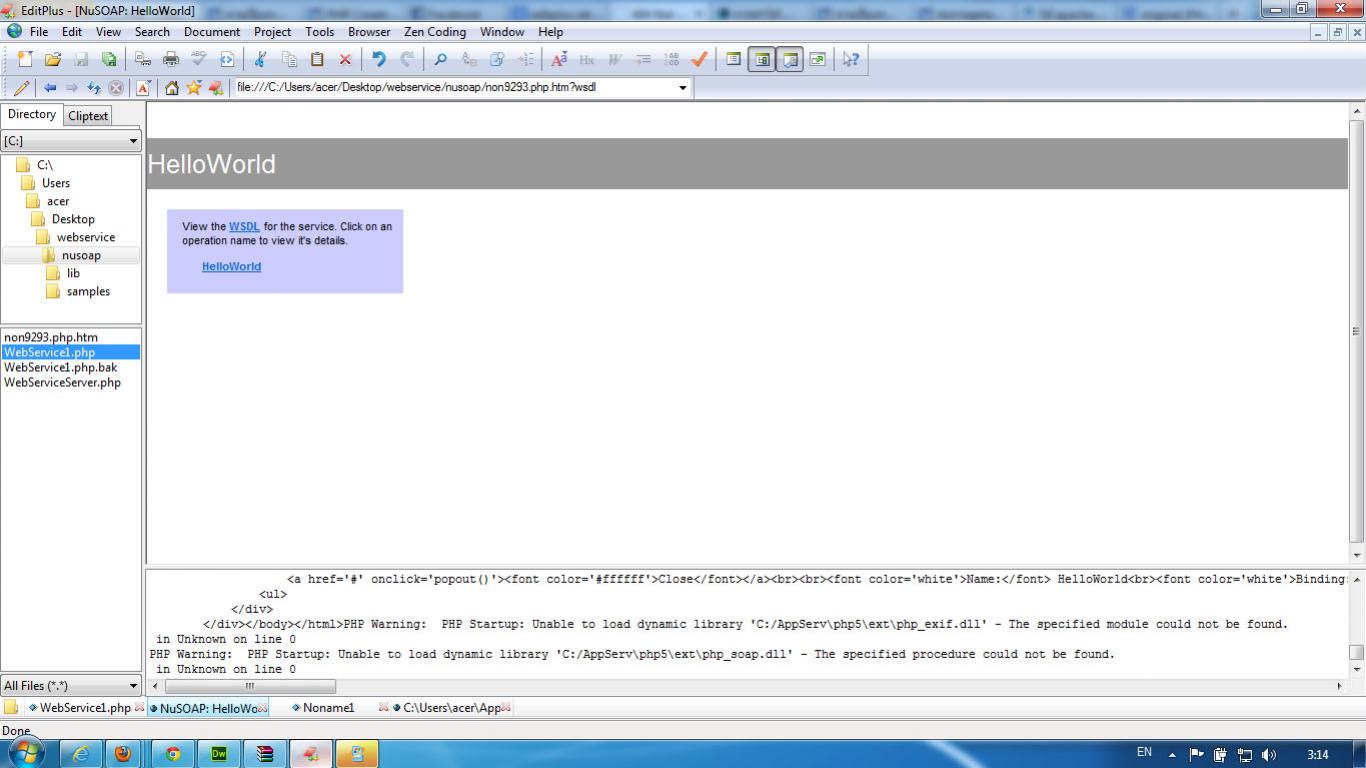This screenshot has height=768, width=1366.
Task: Open the Document menu
Action: click(x=212, y=31)
